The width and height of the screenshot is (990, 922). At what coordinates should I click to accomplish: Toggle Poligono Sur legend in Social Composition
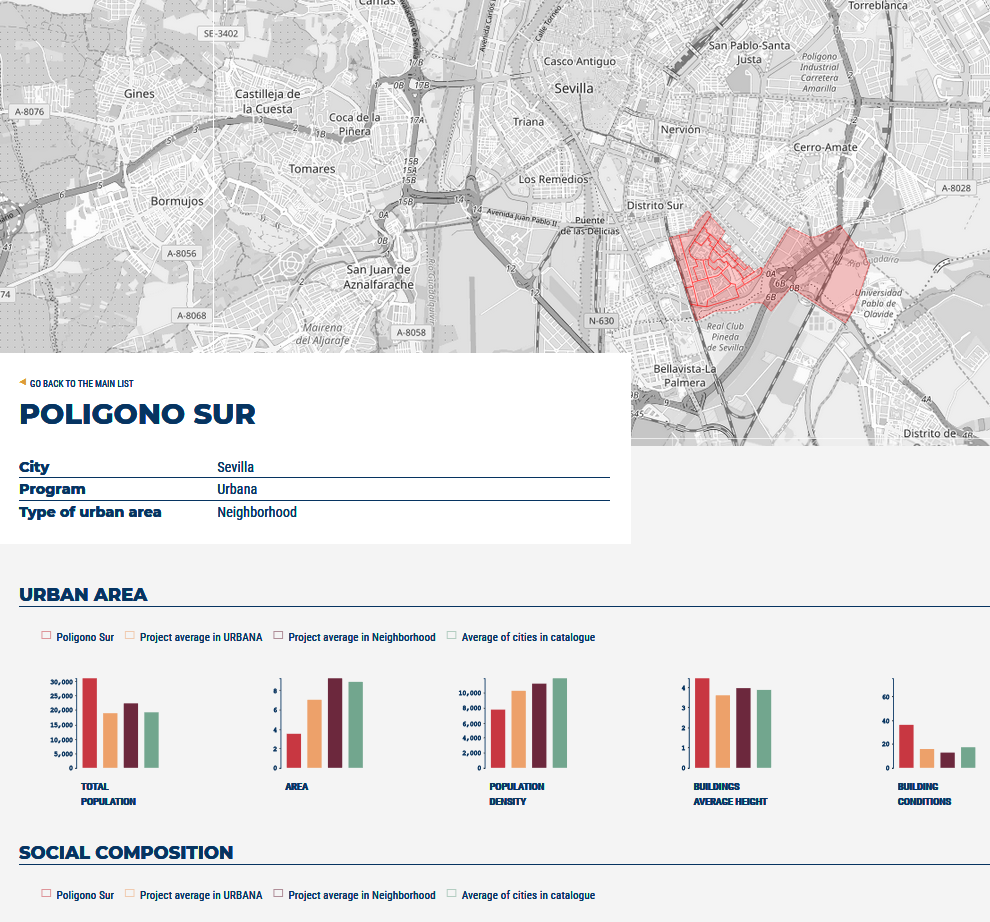(x=78, y=894)
